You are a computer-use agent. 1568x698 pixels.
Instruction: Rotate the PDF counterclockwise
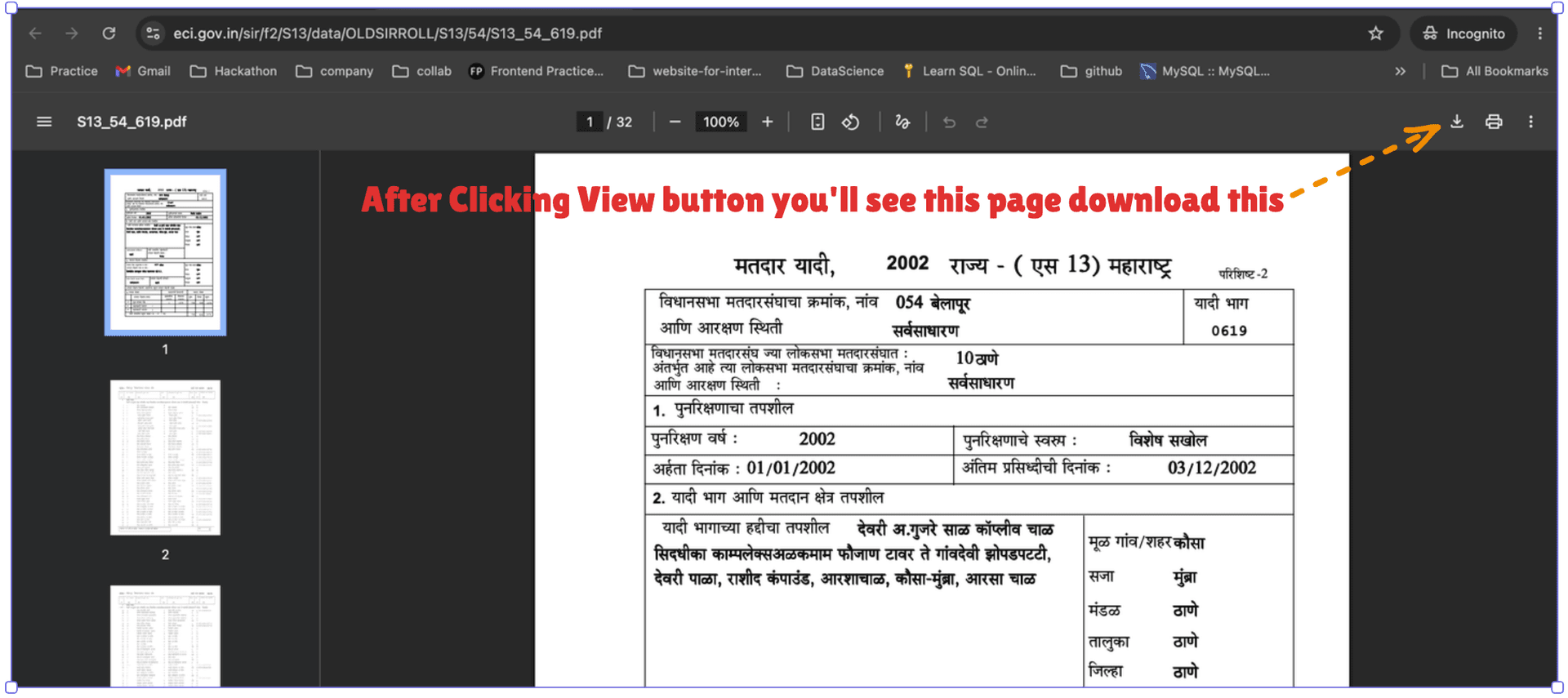851,122
